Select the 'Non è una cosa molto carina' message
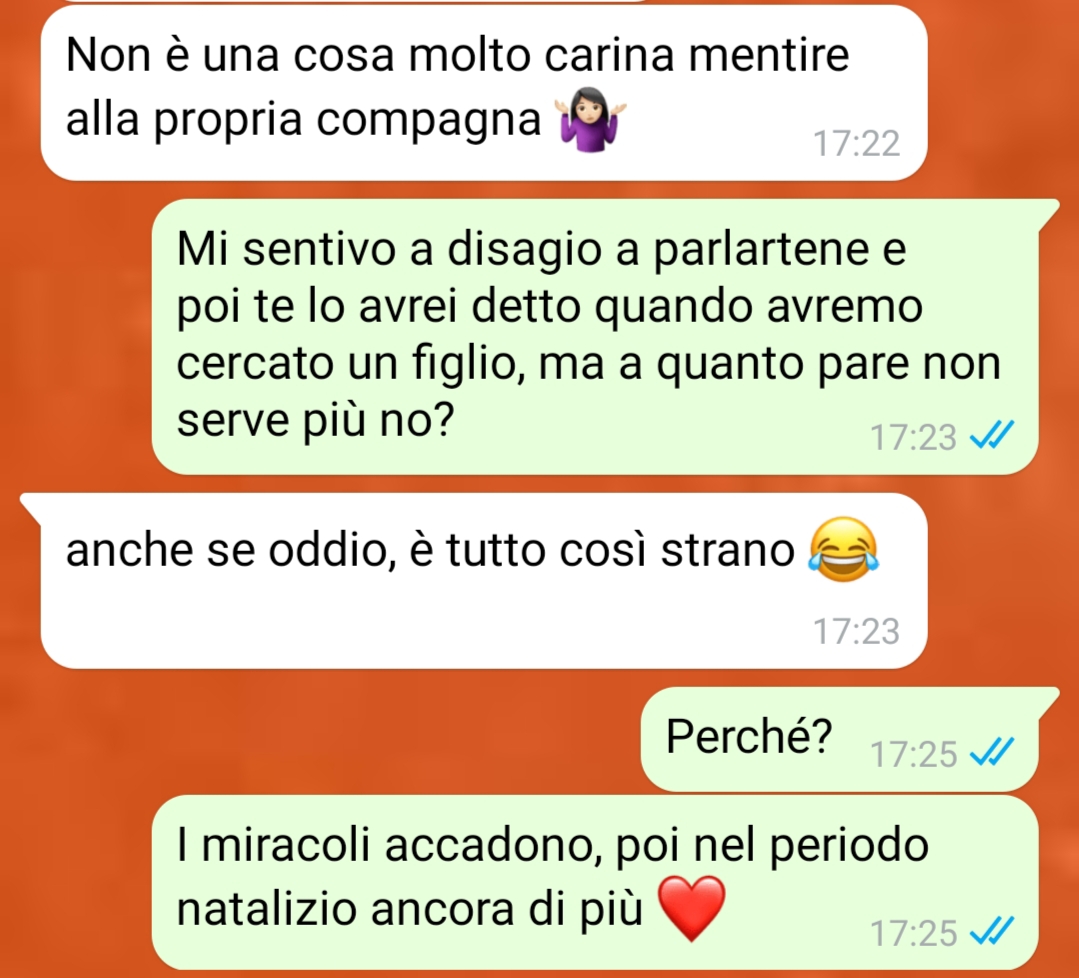 pyautogui.click(x=484, y=93)
